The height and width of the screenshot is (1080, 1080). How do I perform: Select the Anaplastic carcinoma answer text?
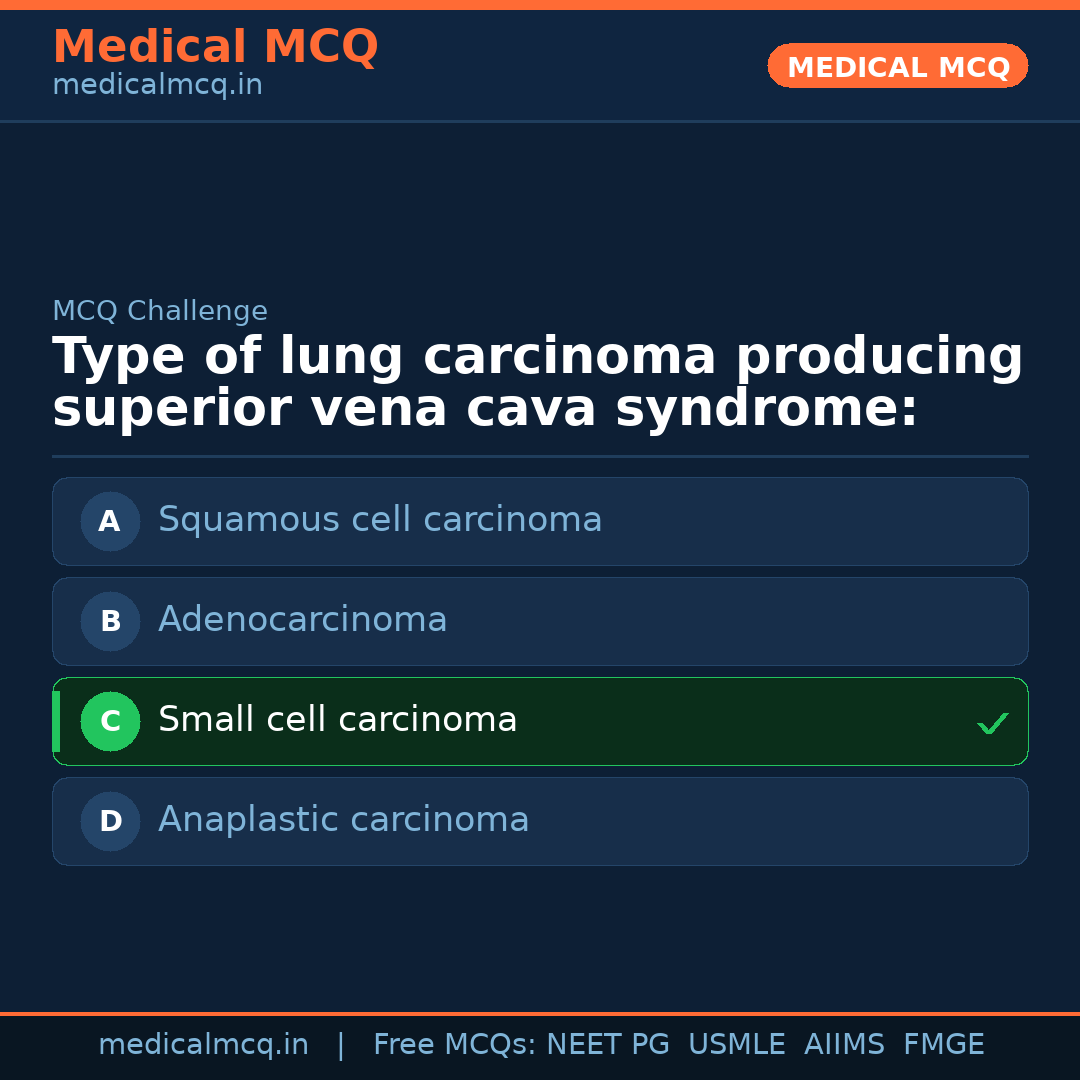pyautogui.click(x=343, y=820)
